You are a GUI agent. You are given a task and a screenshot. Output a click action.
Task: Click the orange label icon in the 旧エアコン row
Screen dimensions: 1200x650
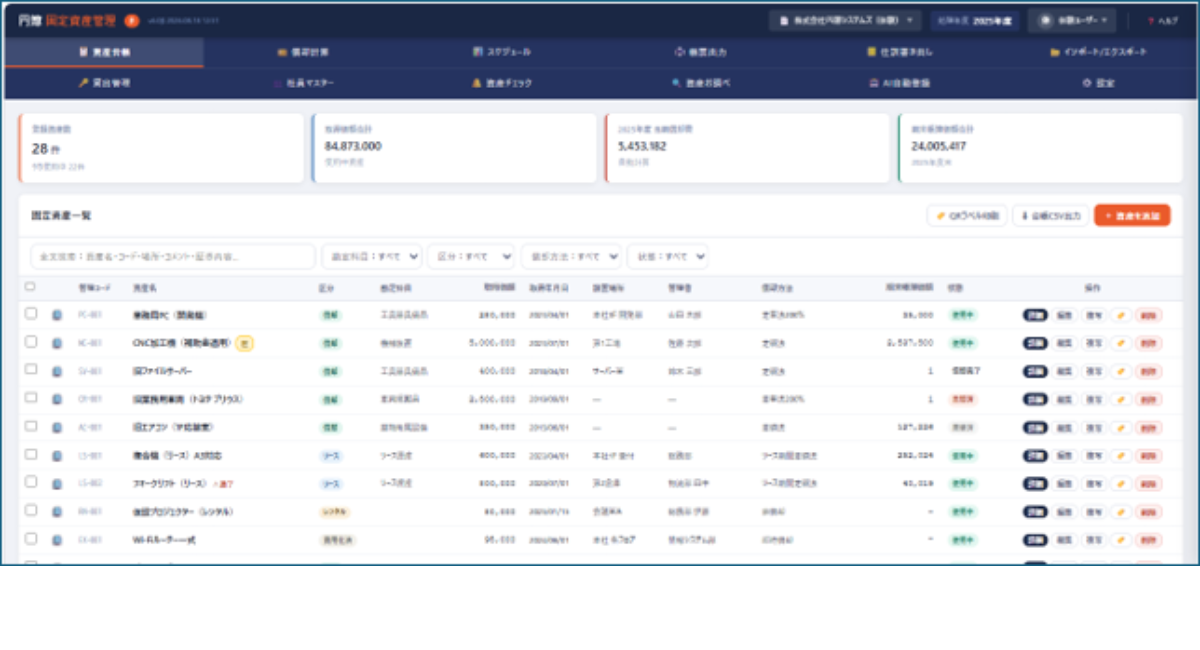[x=1121, y=426]
